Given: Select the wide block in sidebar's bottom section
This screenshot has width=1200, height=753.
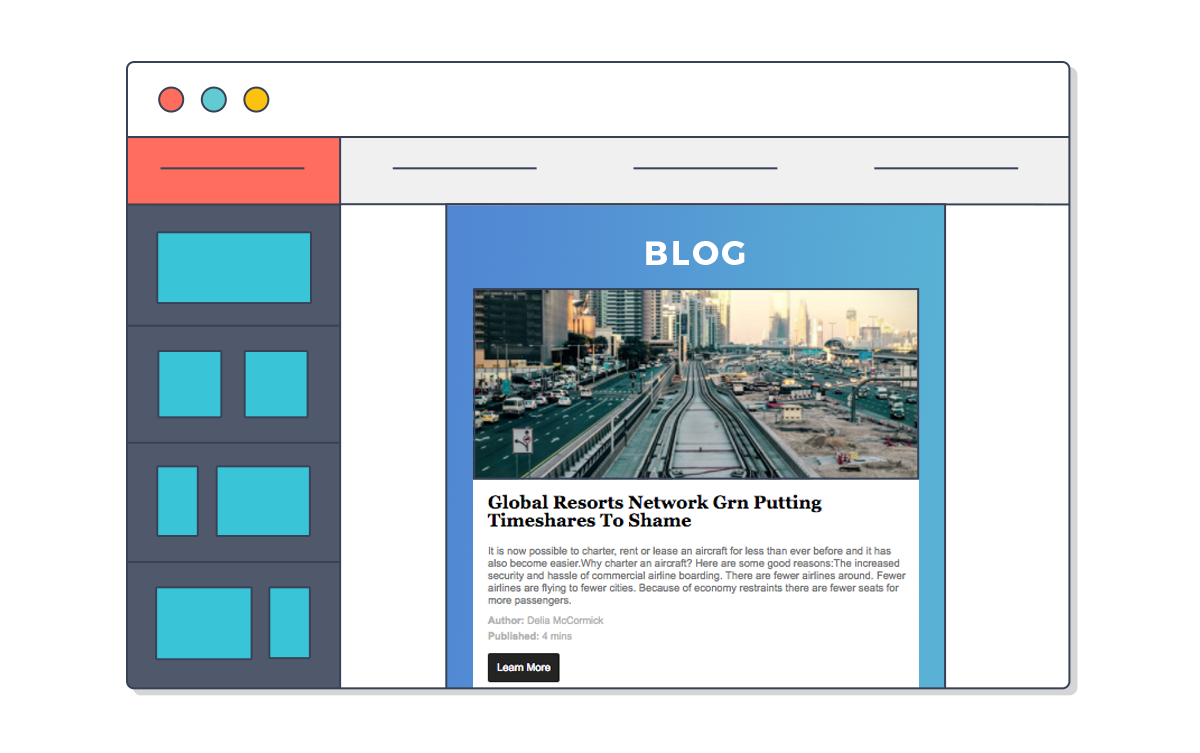Looking at the screenshot, I should tap(204, 623).
